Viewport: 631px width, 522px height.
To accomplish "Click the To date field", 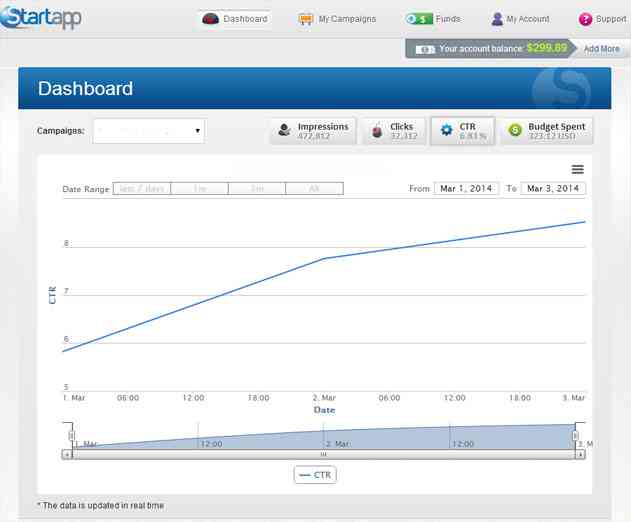I will 553,188.
